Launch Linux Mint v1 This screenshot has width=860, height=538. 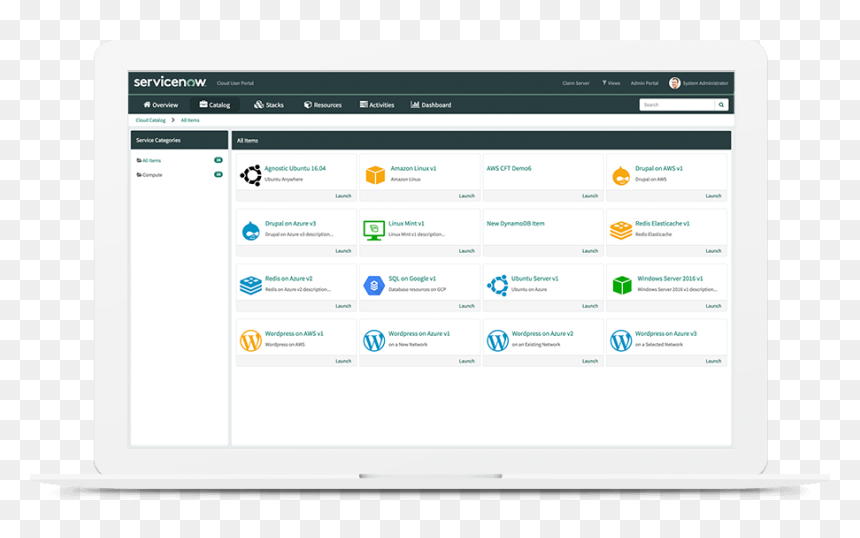click(467, 251)
